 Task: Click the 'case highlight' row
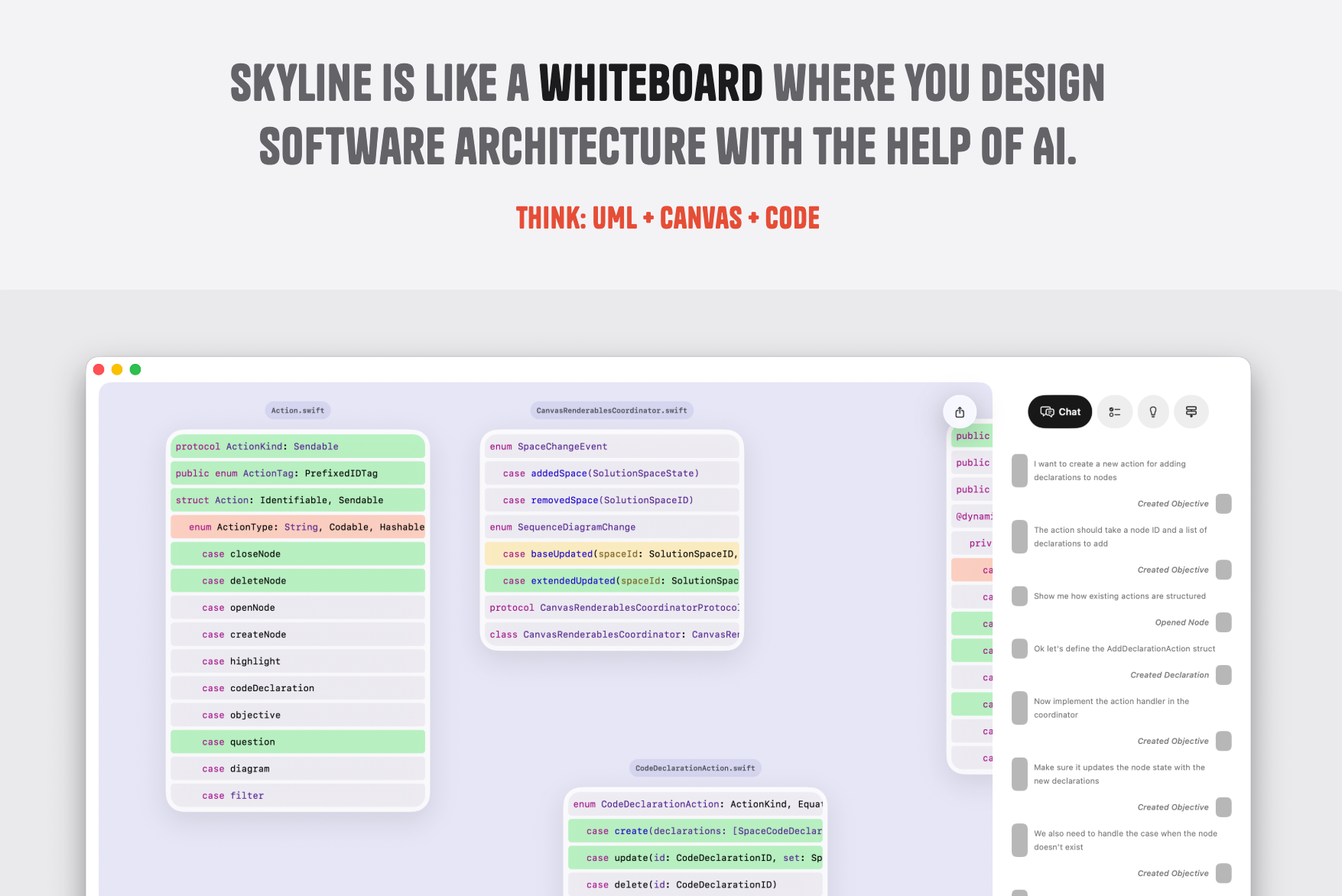pos(297,661)
